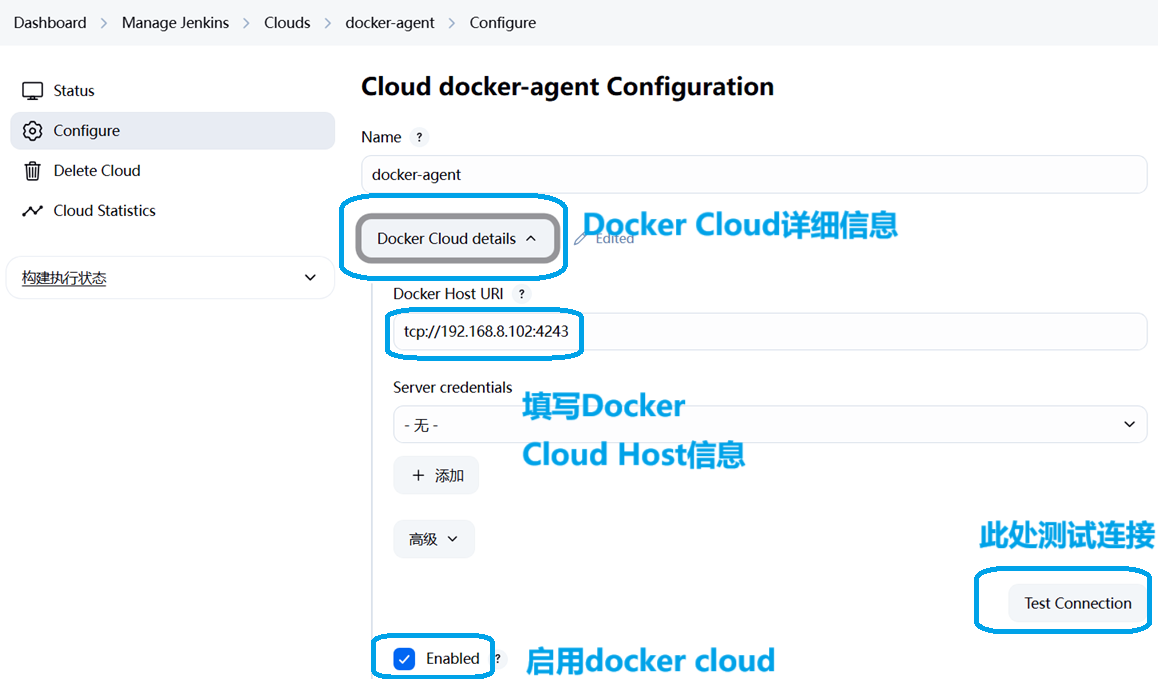Go to Manage Jenkins breadcrumb
This screenshot has width=1158, height=679.
(175, 23)
